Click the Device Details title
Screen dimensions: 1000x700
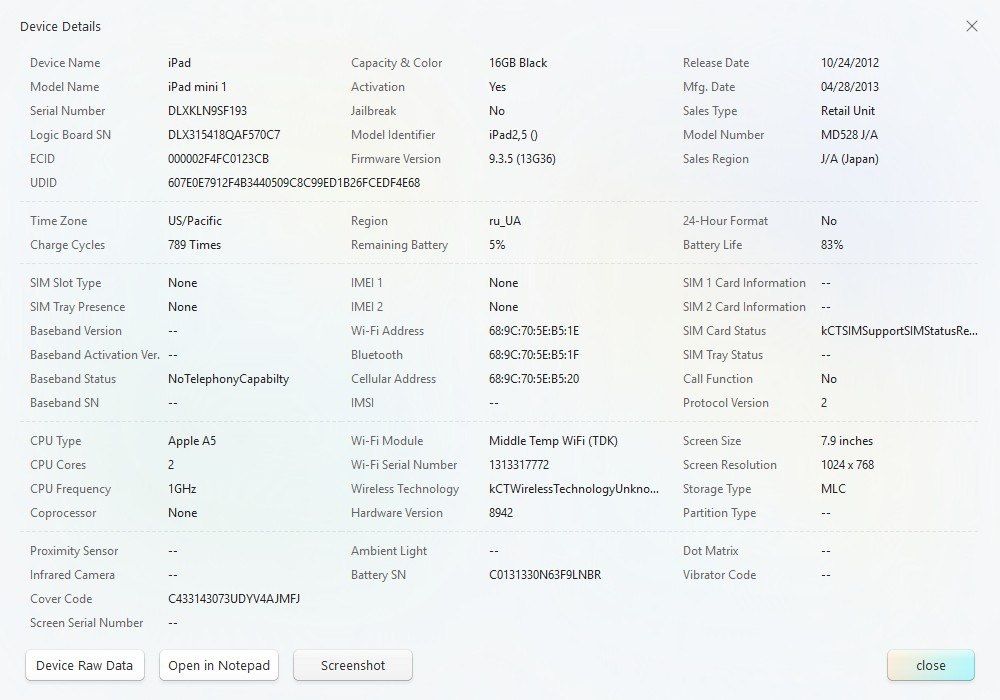click(x=61, y=27)
